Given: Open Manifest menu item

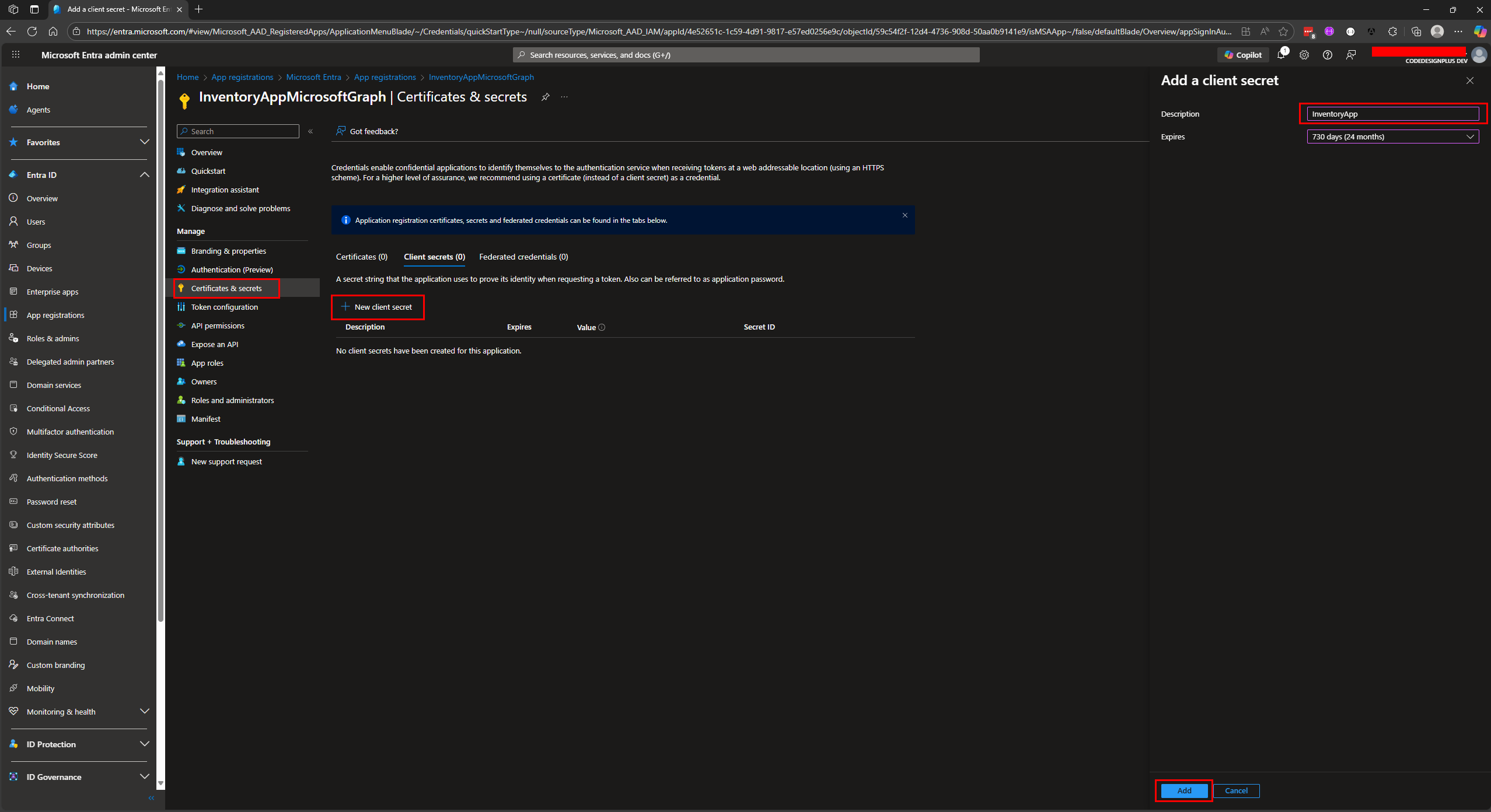Looking at the screenshot, I should (206, 419).
